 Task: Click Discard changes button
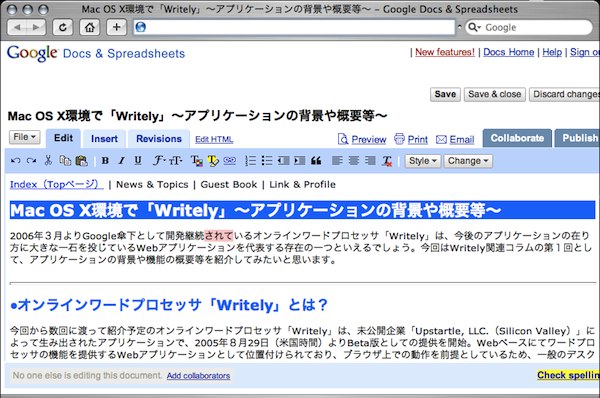pyautogui.click(x=565, y=95)
